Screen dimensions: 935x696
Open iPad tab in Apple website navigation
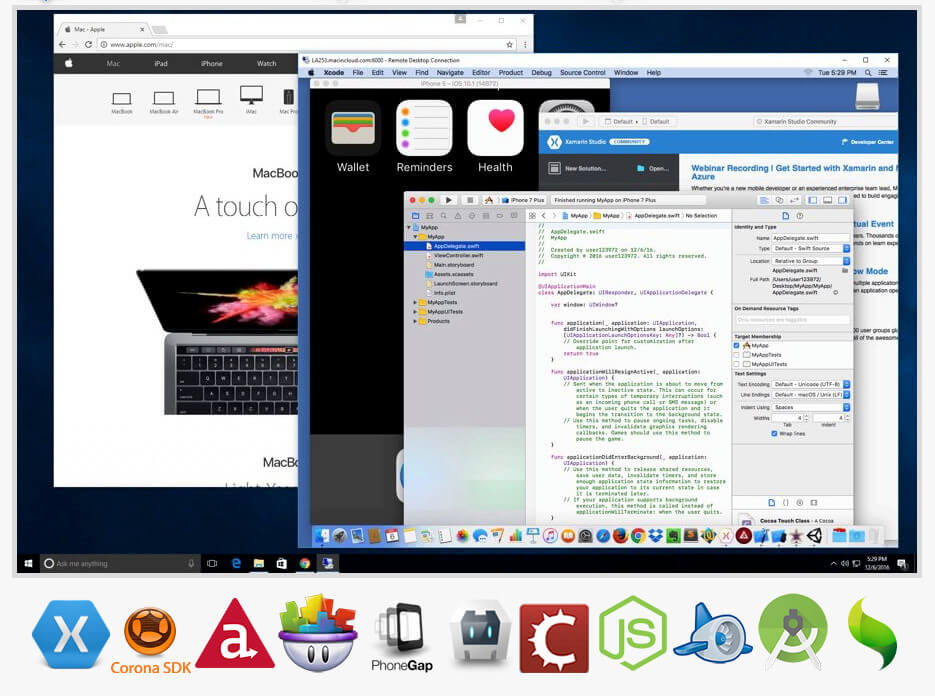[x=161, y=63]
